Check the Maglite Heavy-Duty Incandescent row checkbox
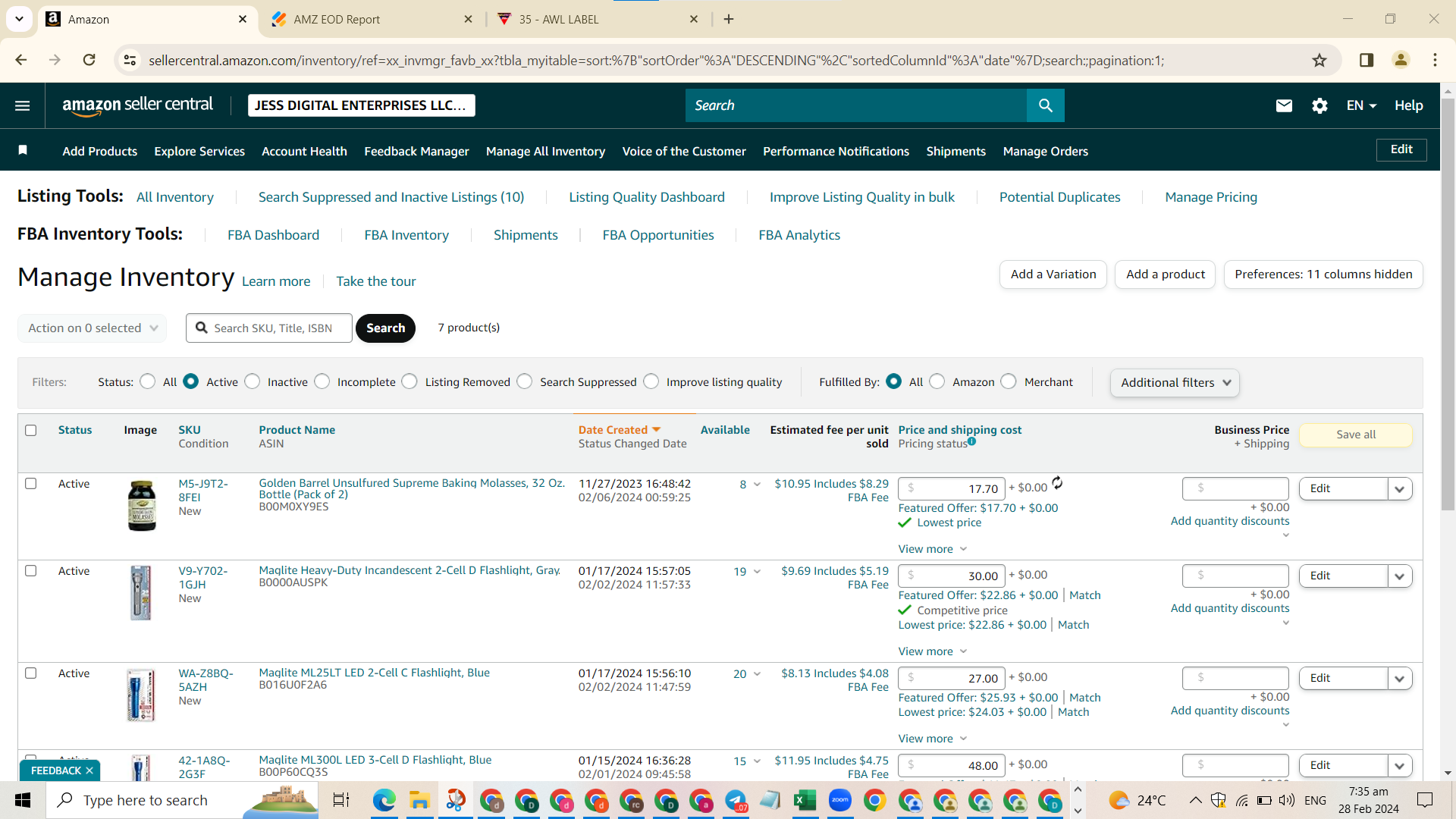This screenshot has height=819, width=1456. click(x=31, y=570)
